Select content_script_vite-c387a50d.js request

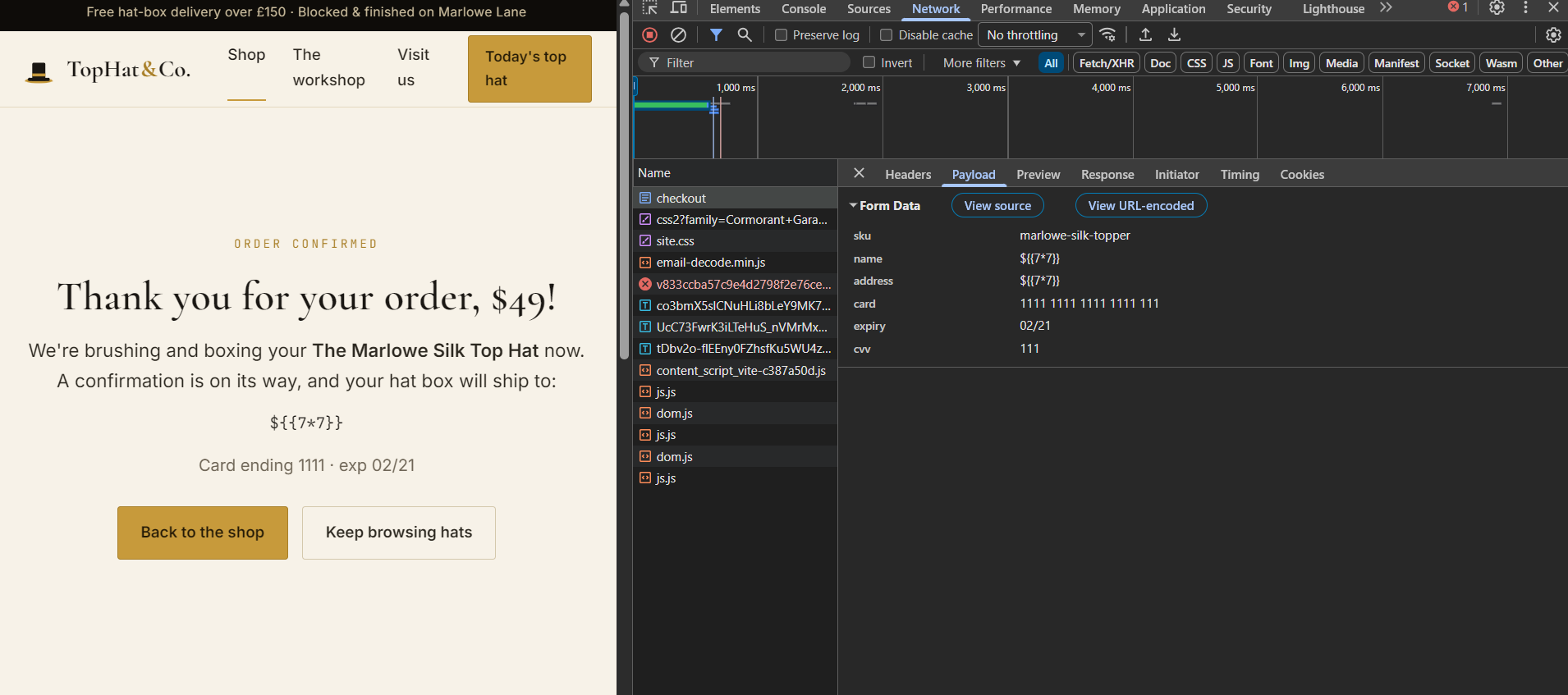735,370
